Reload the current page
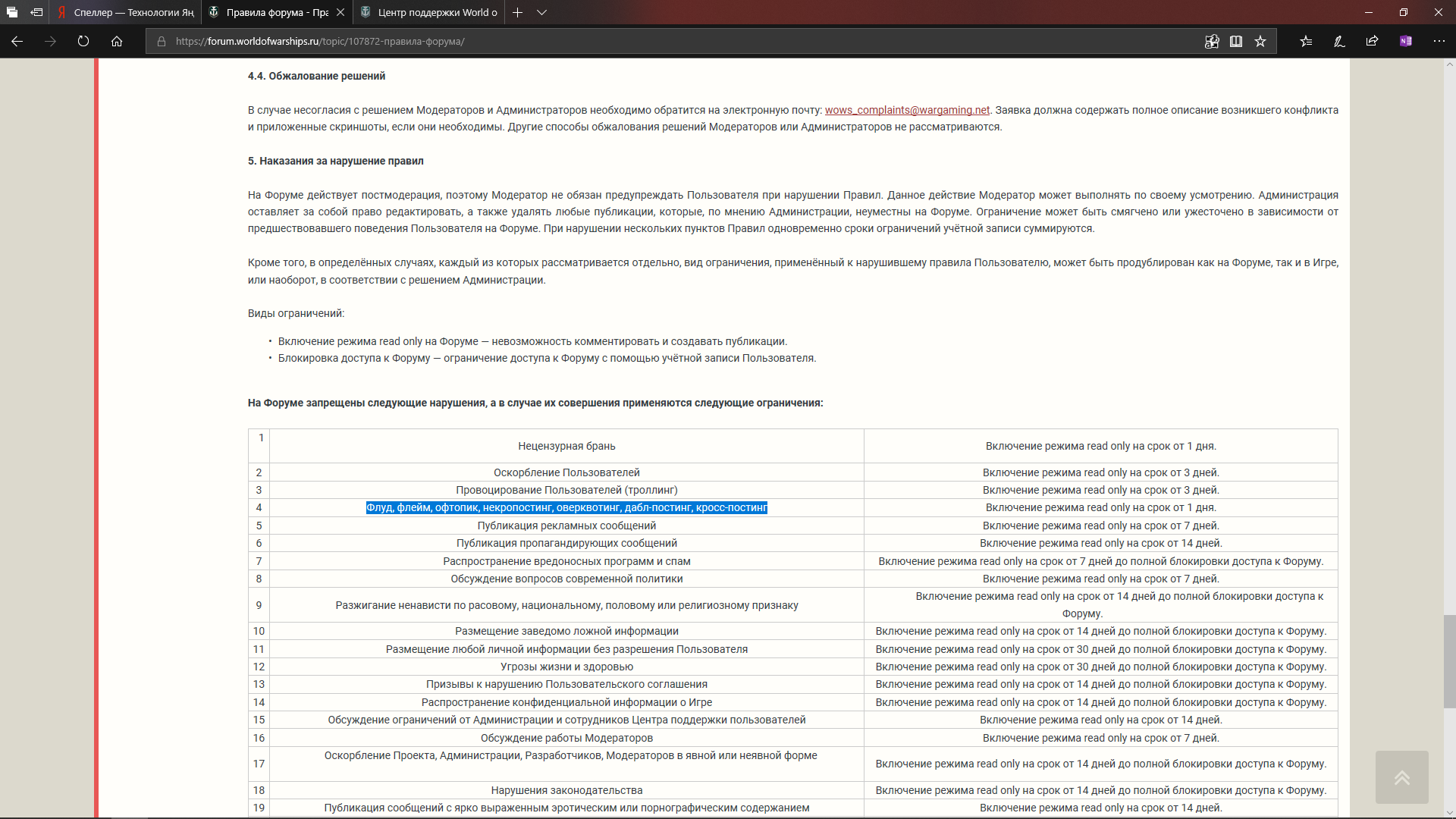This screenshot has height=819, width=1456. click(x=83, y=41)
